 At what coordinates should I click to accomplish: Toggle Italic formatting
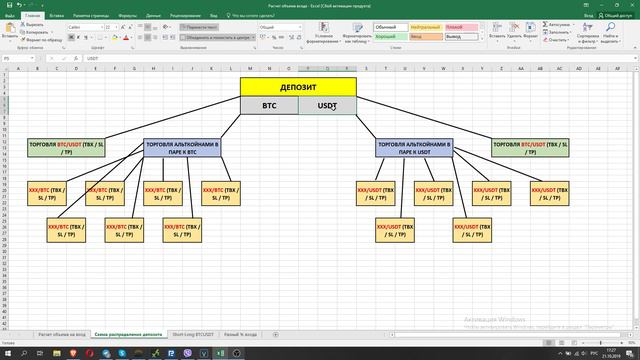click(78, 37)
